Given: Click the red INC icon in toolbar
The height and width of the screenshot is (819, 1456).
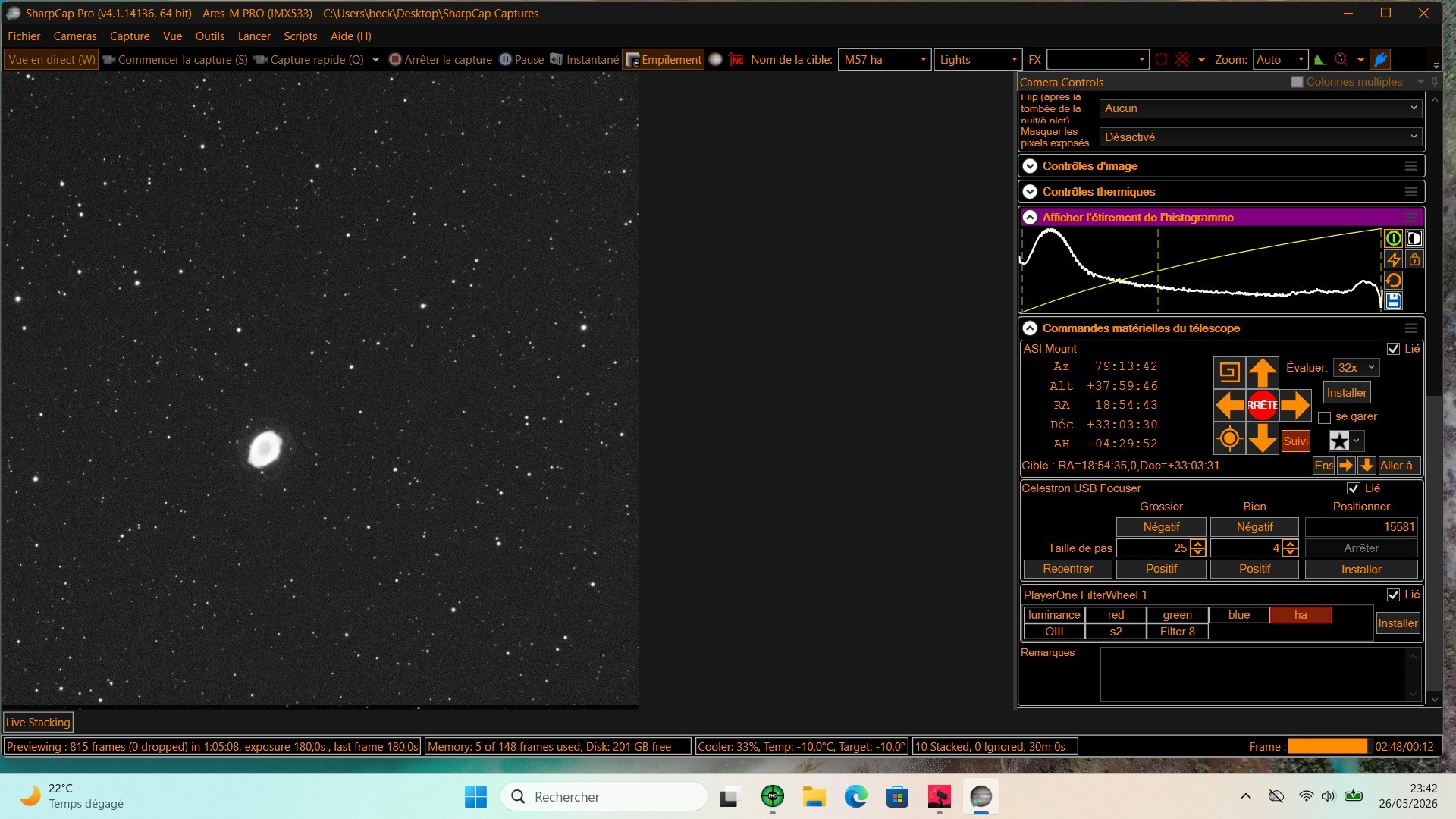Looking at the screenshot, I should [x=736, y=60].
